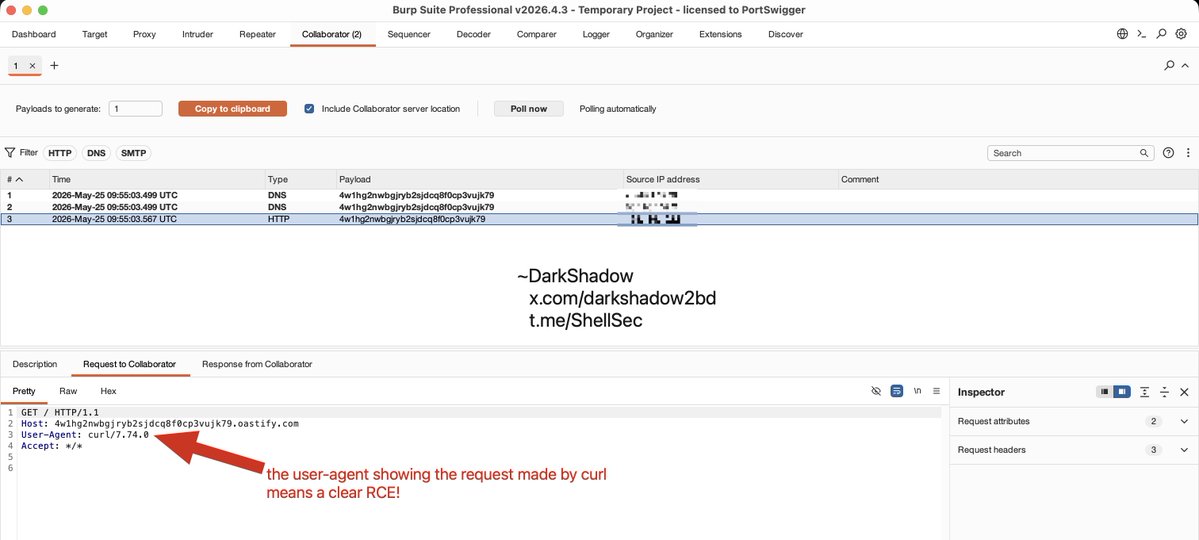Switch the editor to Raw view

tap(68, 391)
